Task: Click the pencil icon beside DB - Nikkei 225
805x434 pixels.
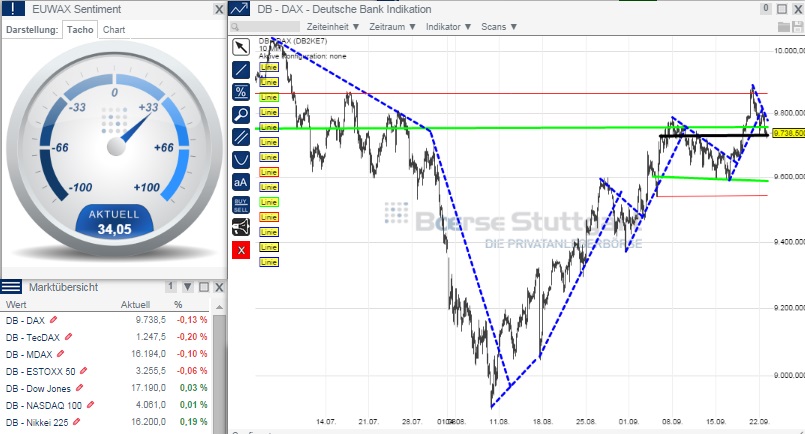Action: [76, 421]
